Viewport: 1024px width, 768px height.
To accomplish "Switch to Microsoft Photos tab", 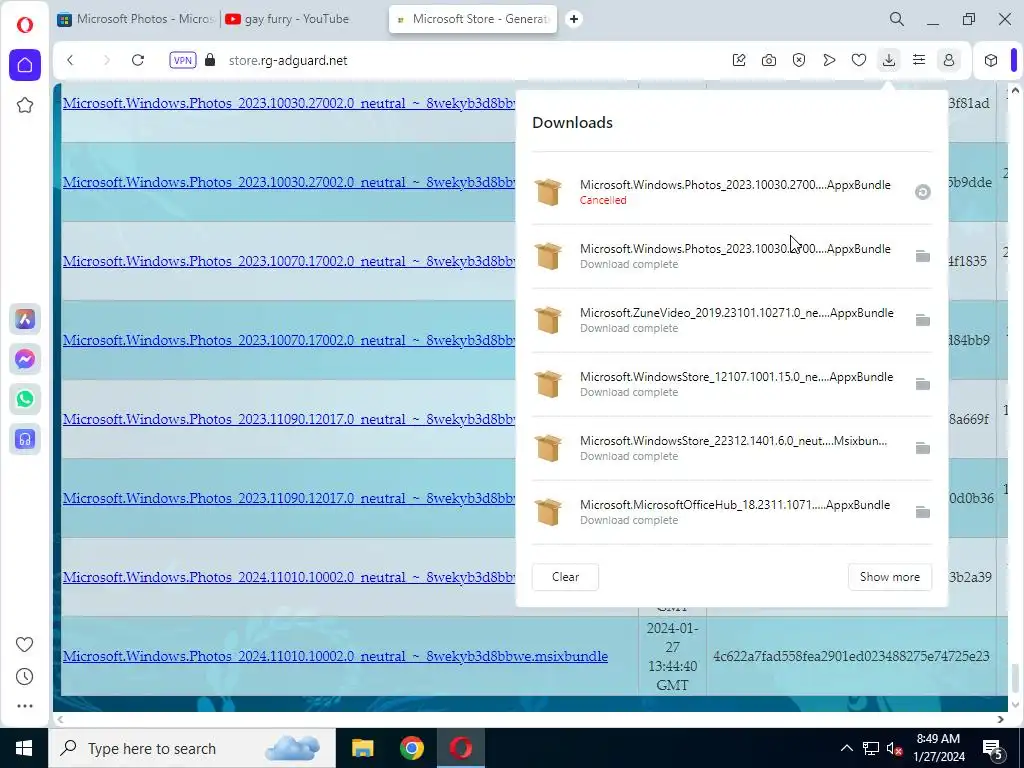I will (x=136, y=19).
